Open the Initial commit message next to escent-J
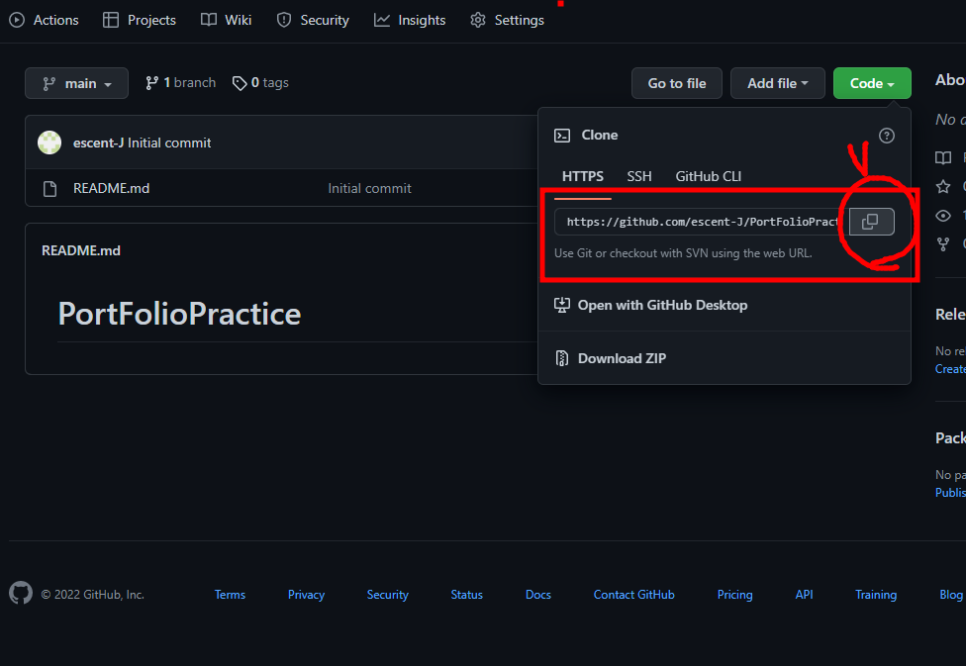The width and height of the screenshot is (966, 666). coord(169,143)
